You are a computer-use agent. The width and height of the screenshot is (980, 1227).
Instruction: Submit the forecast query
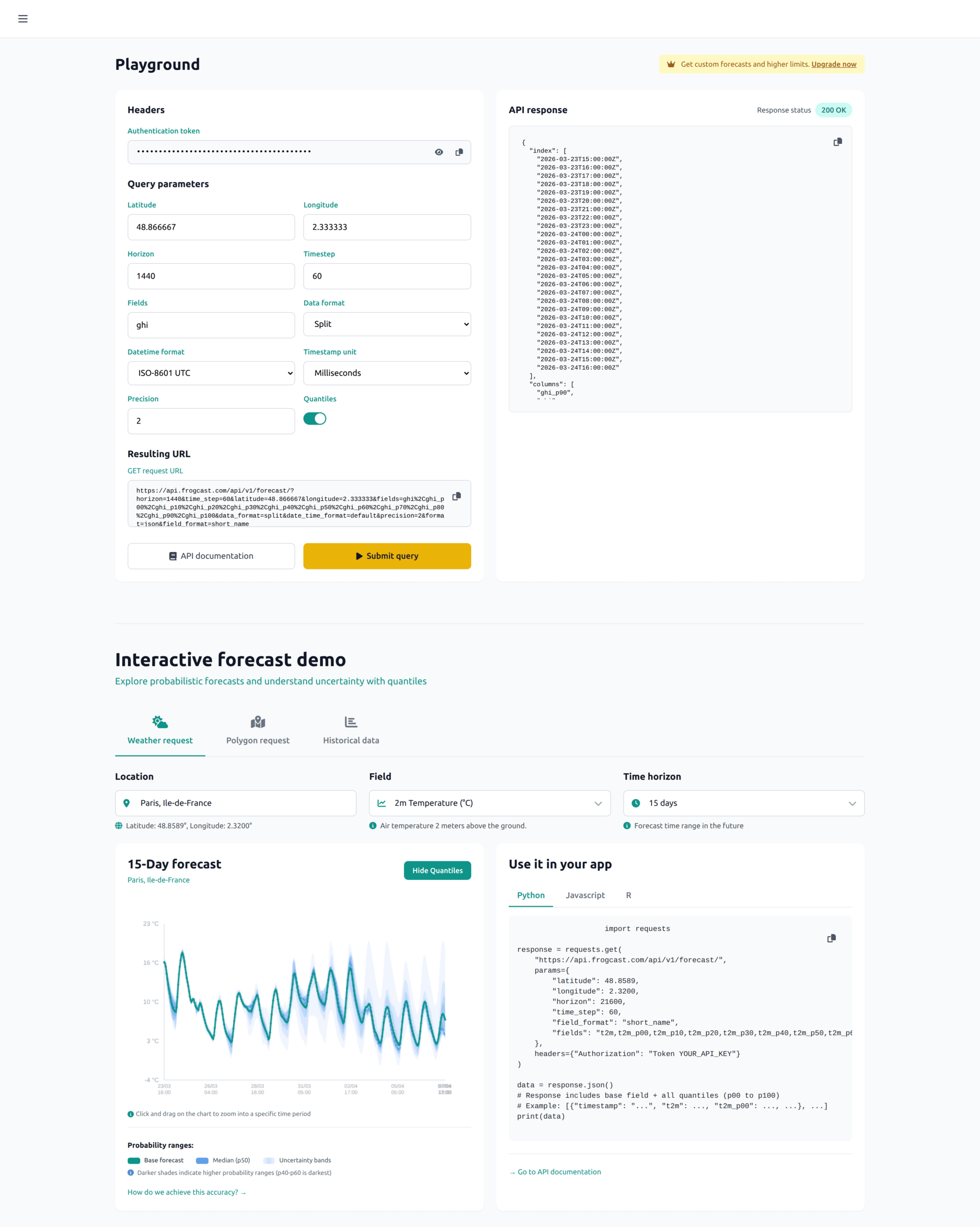click(x=387, y=556)
